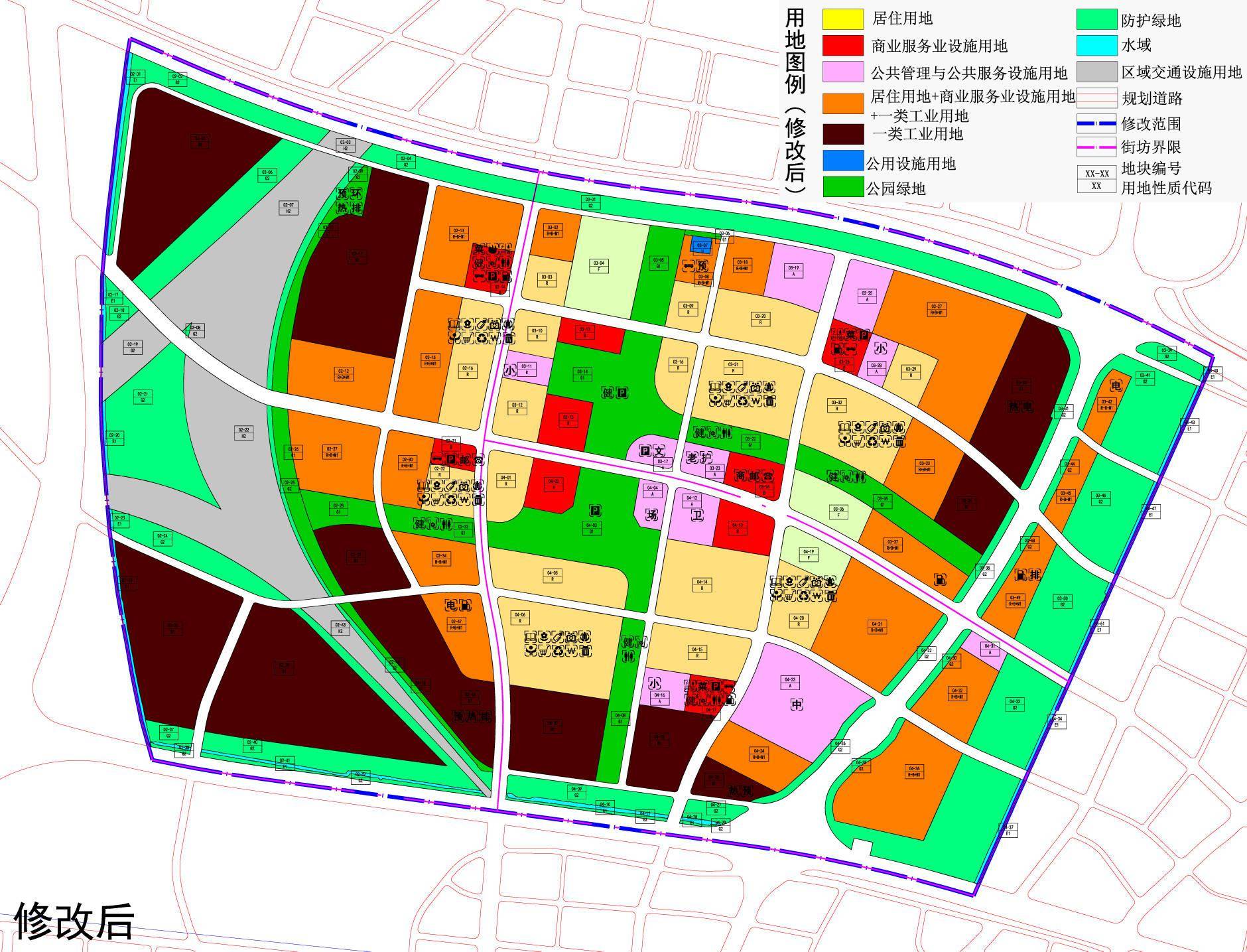The width and height of the screenshot is (1247, 952).
Task: Click the 电 power icon in parcel 02-47
Action: [x=450, y=604]
